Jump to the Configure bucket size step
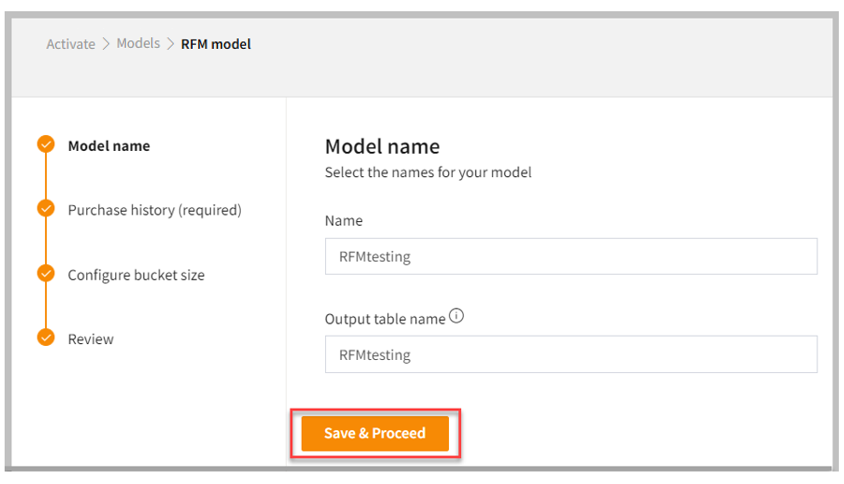 [136, 275]
